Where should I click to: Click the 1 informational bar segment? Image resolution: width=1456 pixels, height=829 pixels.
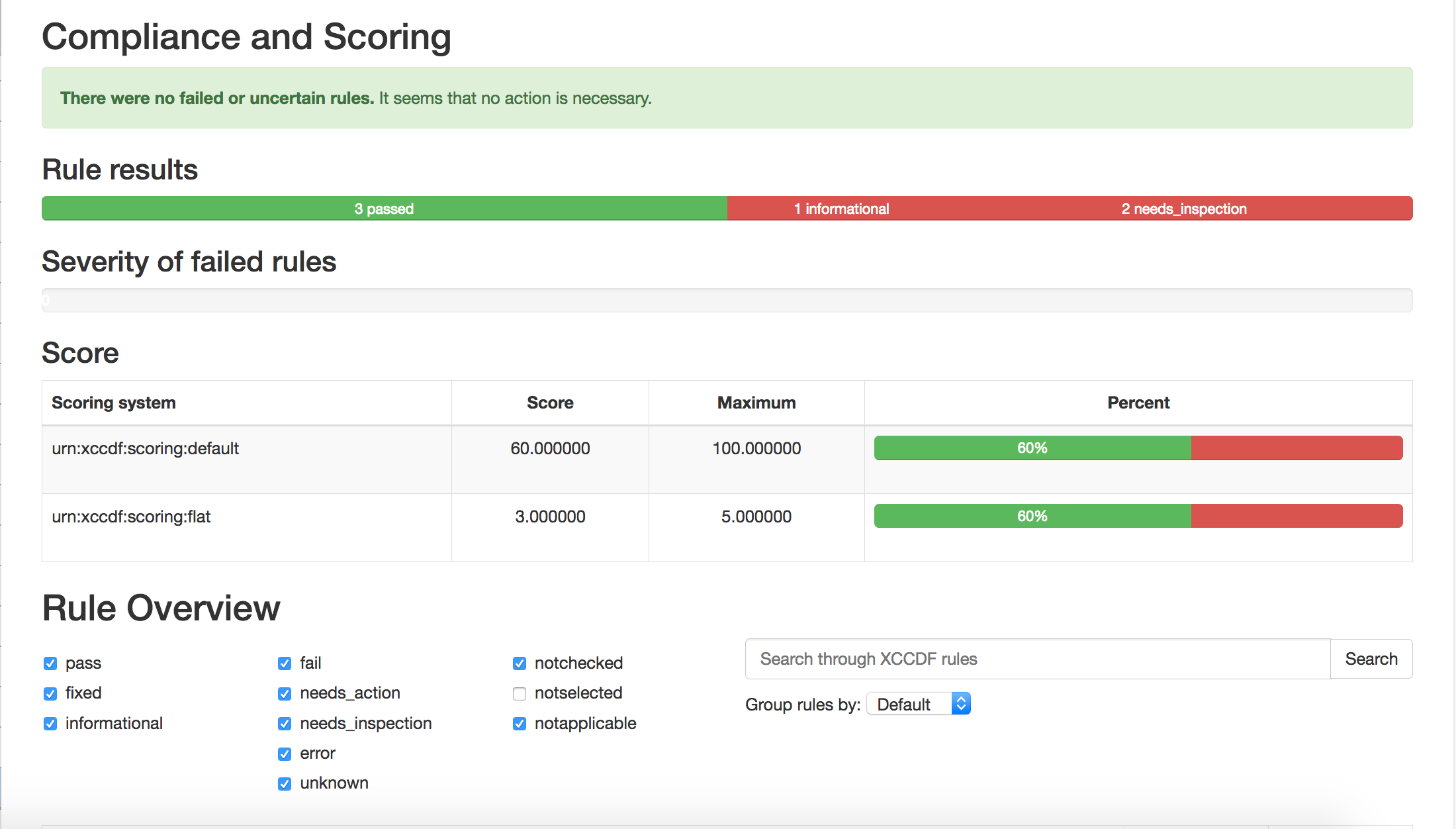coord(841,209)
